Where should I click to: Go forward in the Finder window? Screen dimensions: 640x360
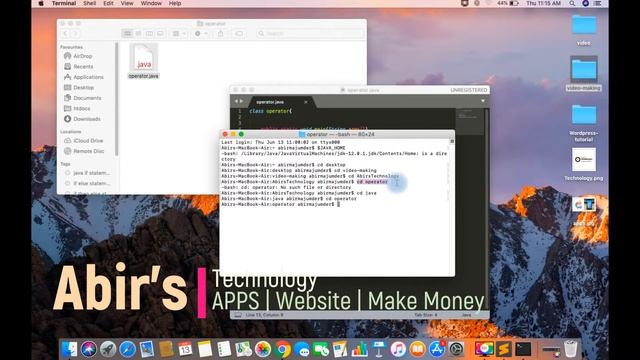pyautogui.click(x=75, y=33)
